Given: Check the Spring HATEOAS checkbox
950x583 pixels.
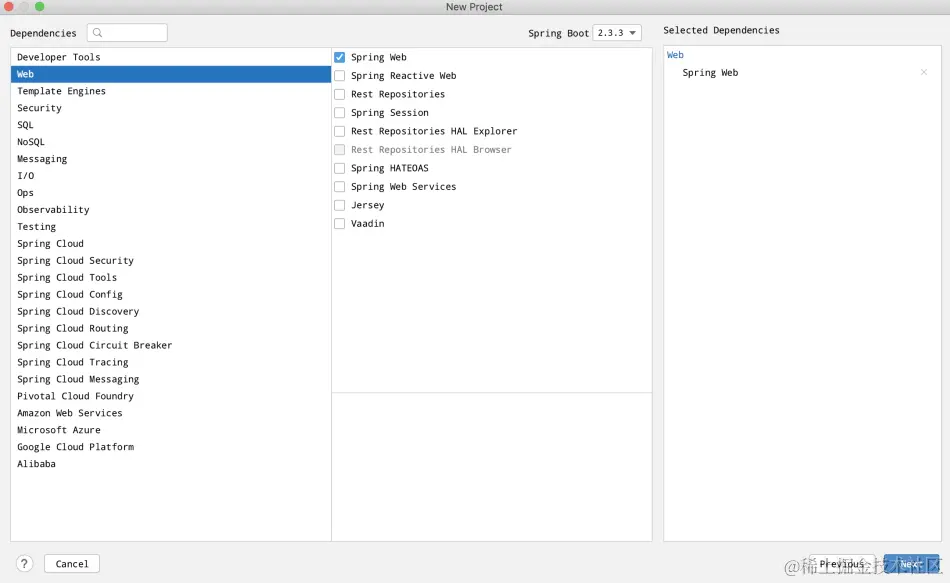Looking at the screenshot, I should (340, 168).
